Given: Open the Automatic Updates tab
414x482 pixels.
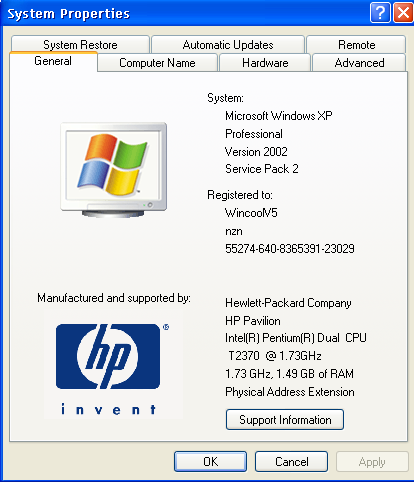Looking at the screenshot, I should click(x=228, y=44).
